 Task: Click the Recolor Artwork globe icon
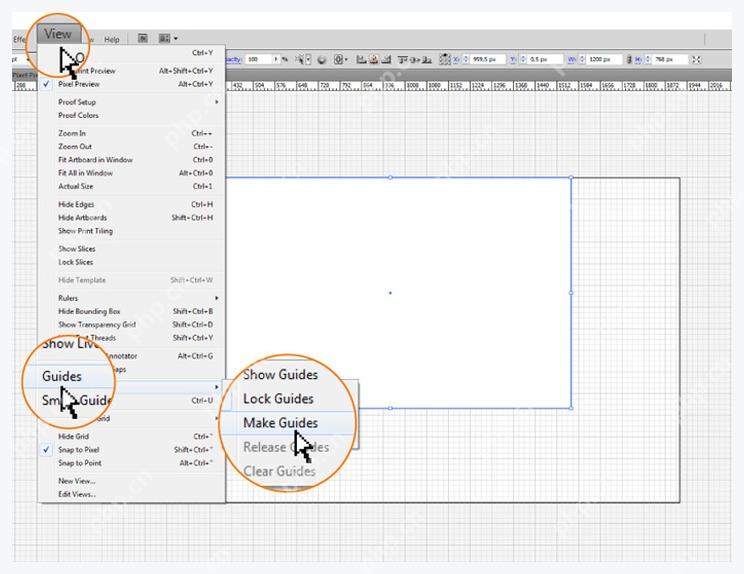click(321, 60)
